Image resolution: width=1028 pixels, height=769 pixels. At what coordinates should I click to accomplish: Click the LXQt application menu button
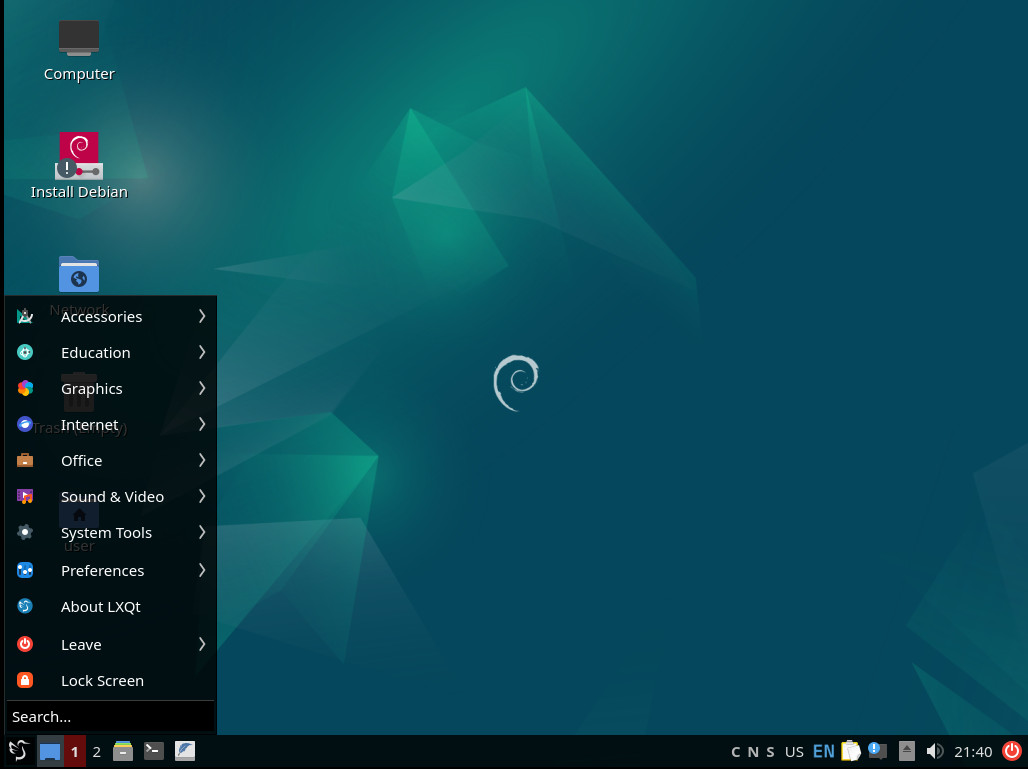click(x=19, y=751)
